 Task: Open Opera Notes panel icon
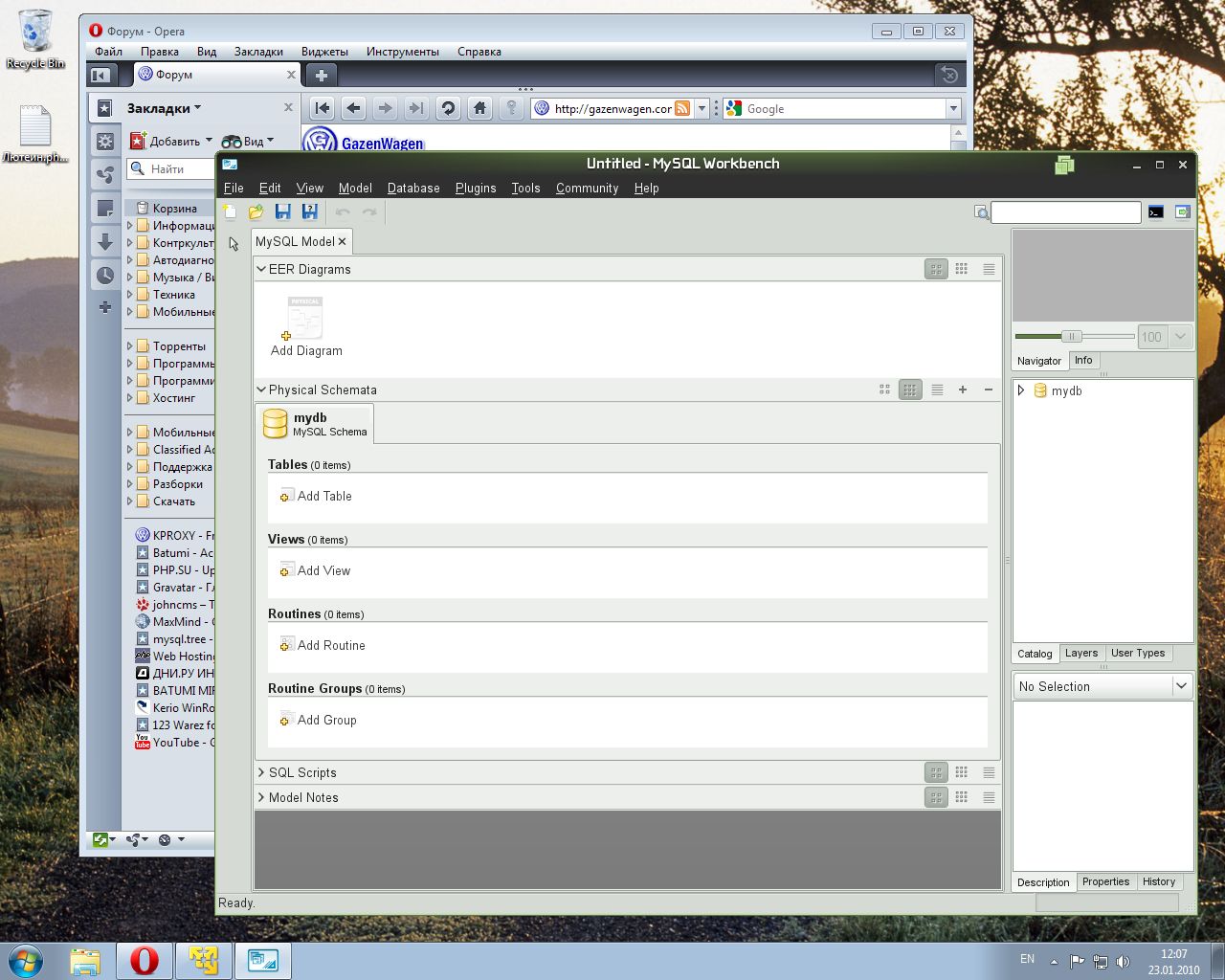105,209
